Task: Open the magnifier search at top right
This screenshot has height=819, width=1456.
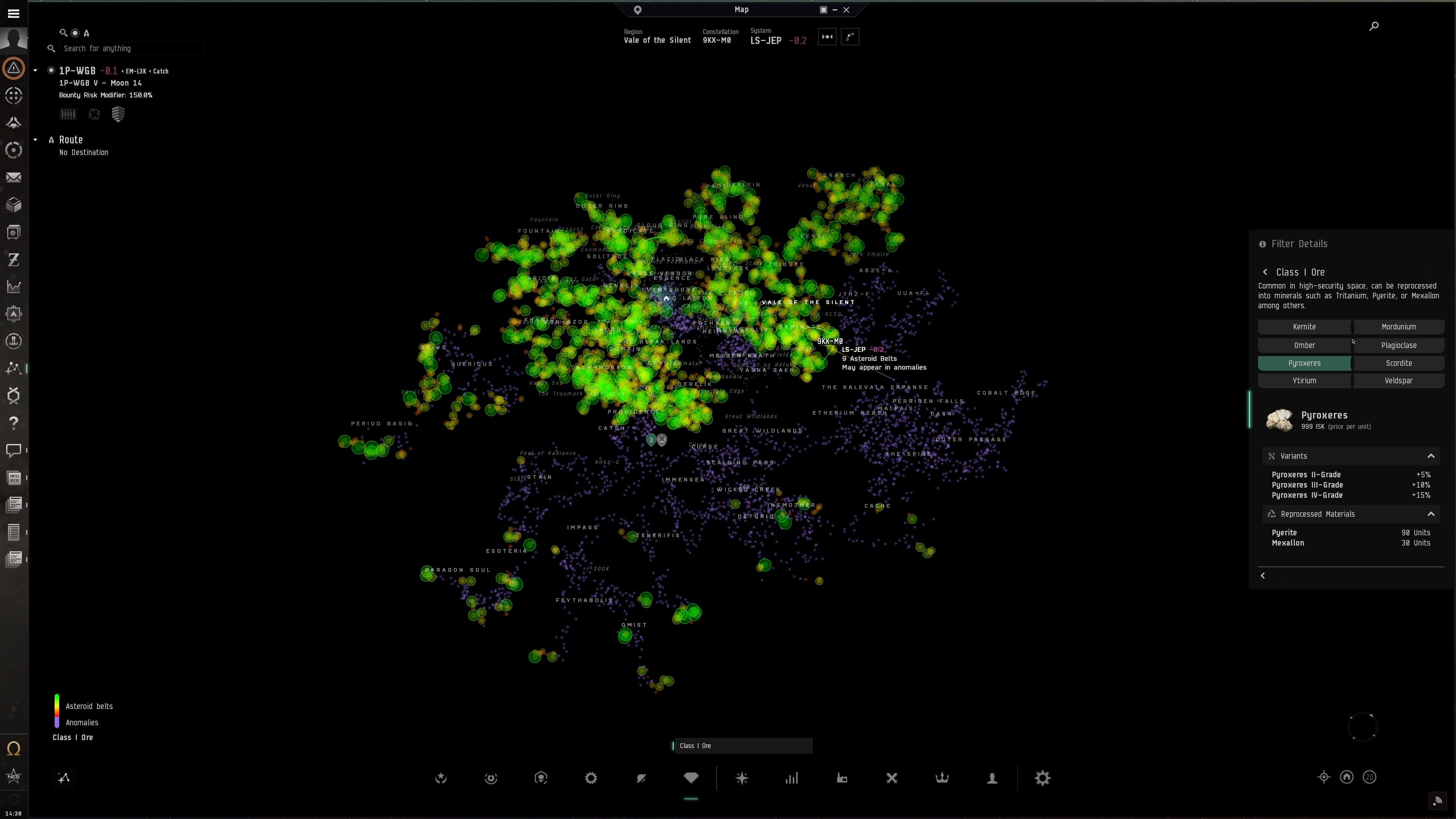Action: pyautogui.click(x=1373, y=26)
